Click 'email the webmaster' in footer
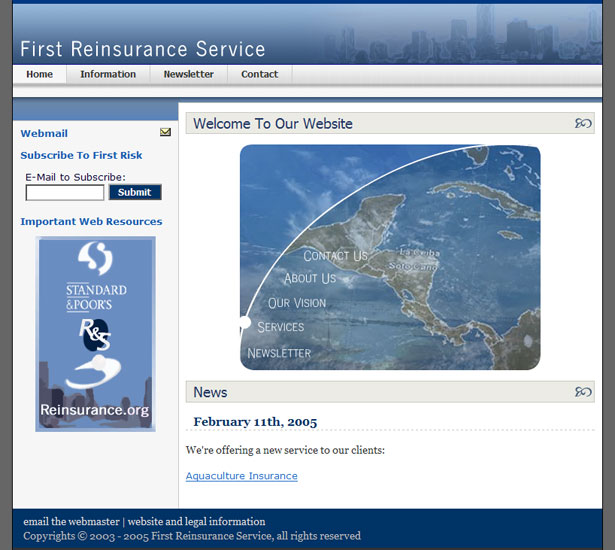The image size is (615, 550). coord(71,521)
